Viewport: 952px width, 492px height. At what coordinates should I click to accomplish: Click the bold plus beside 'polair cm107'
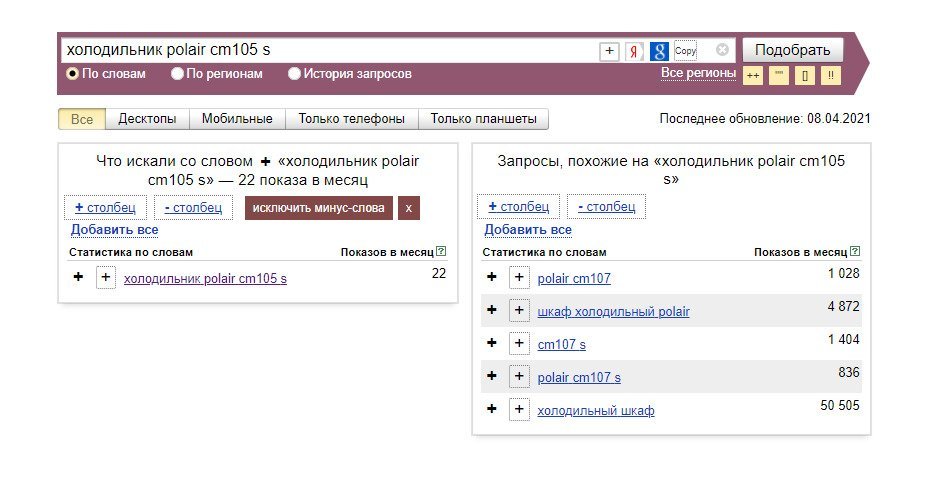point(492,277)
